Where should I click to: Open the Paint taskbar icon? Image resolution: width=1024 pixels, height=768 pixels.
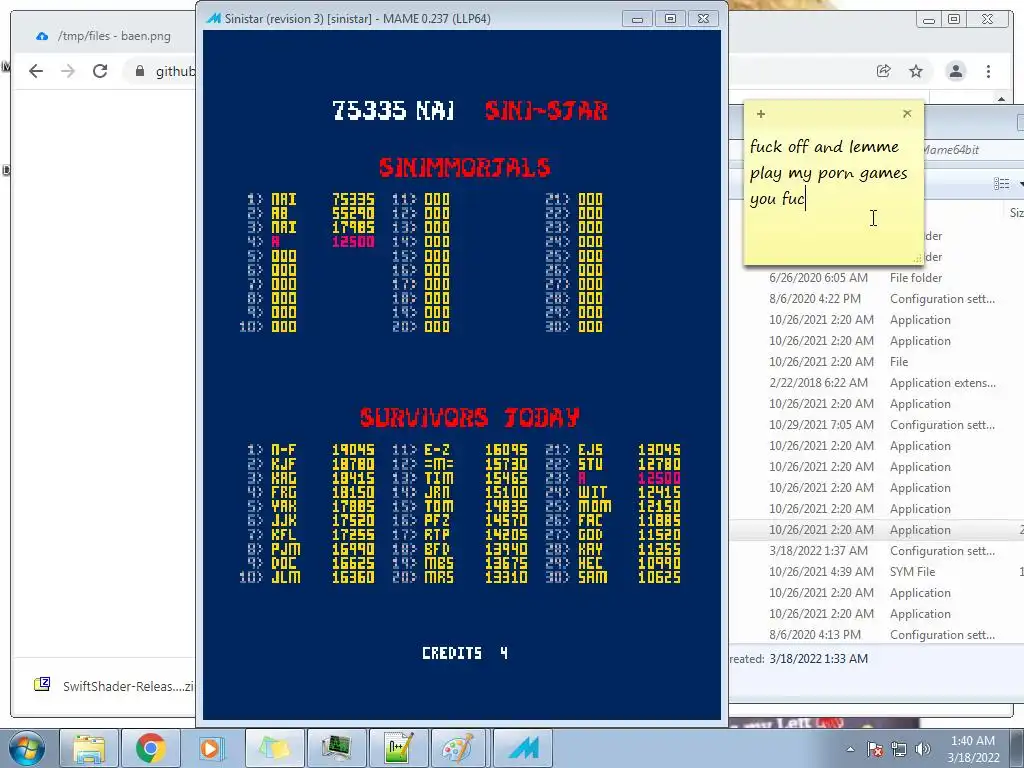point(460,748)
